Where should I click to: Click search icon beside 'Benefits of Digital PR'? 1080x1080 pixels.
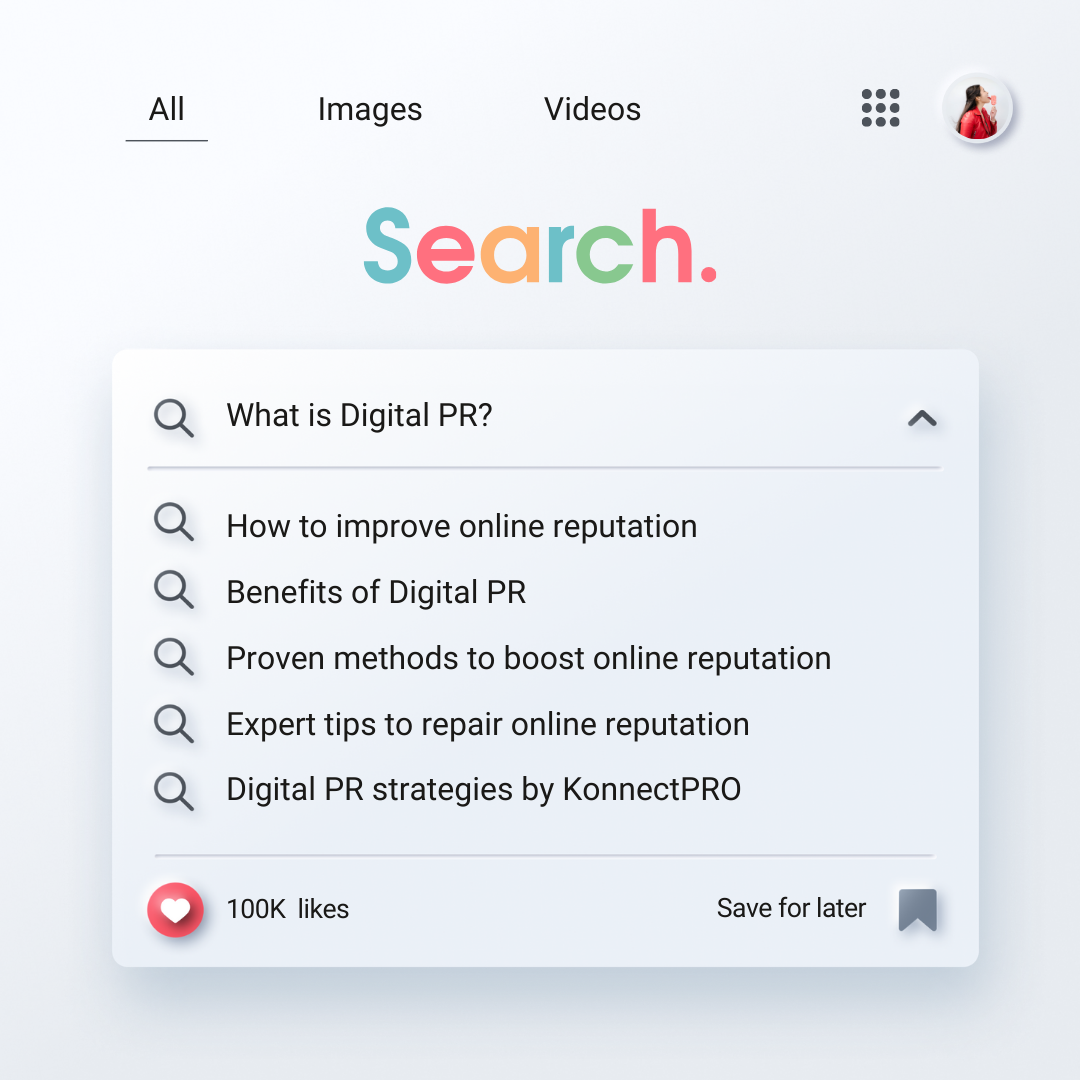point(173,590)
